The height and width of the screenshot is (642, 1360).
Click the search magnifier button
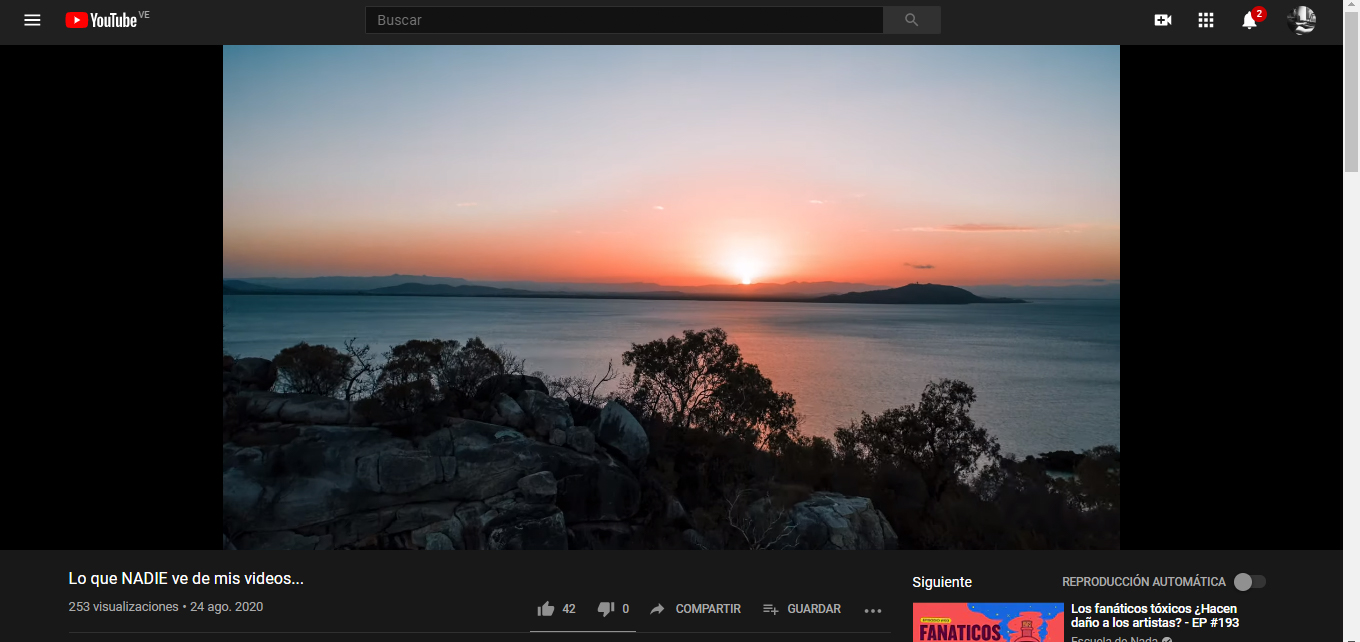point(911,20)
